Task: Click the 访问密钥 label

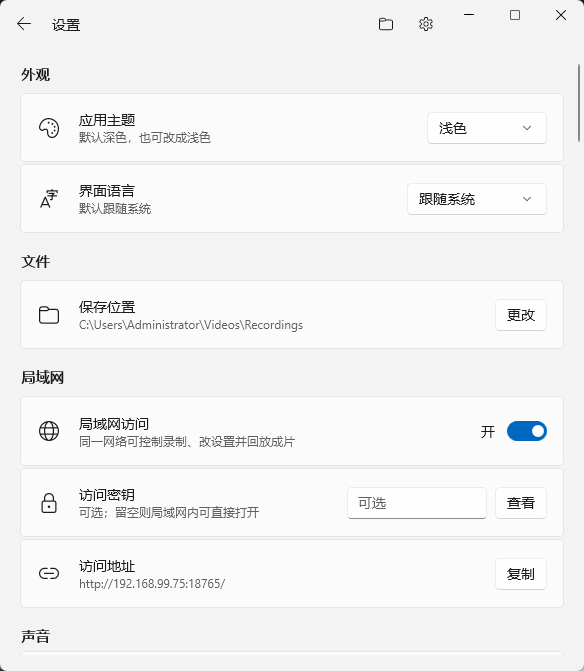Action: (107, 495)
